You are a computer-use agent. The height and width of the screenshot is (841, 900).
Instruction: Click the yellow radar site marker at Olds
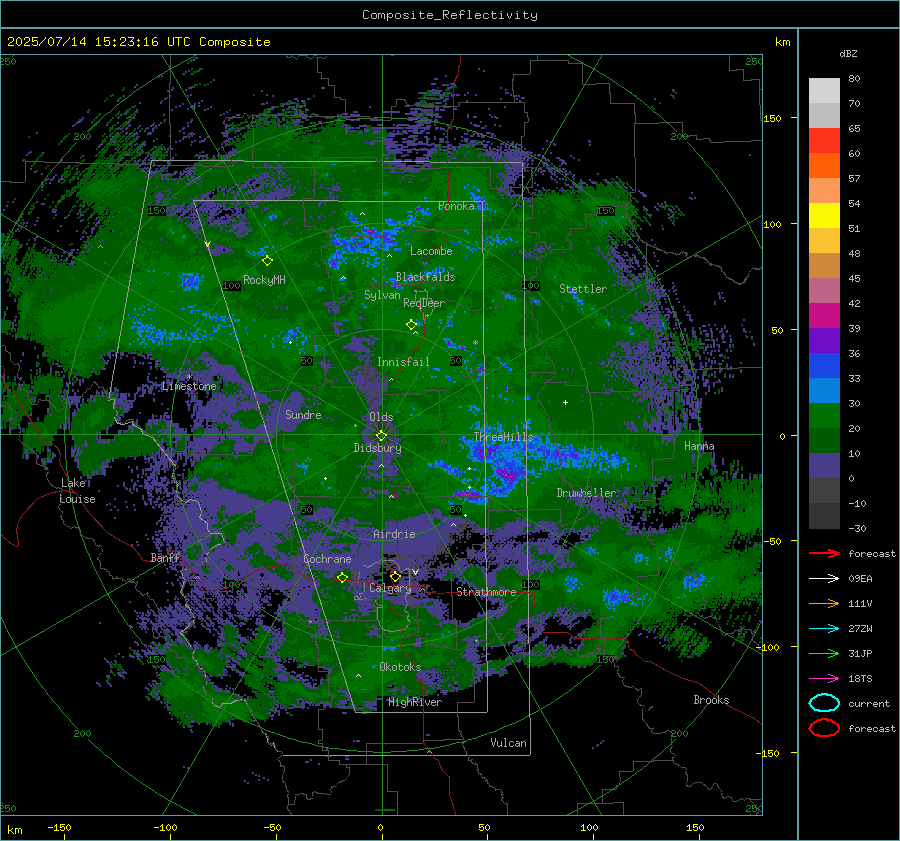click(381, 436)
